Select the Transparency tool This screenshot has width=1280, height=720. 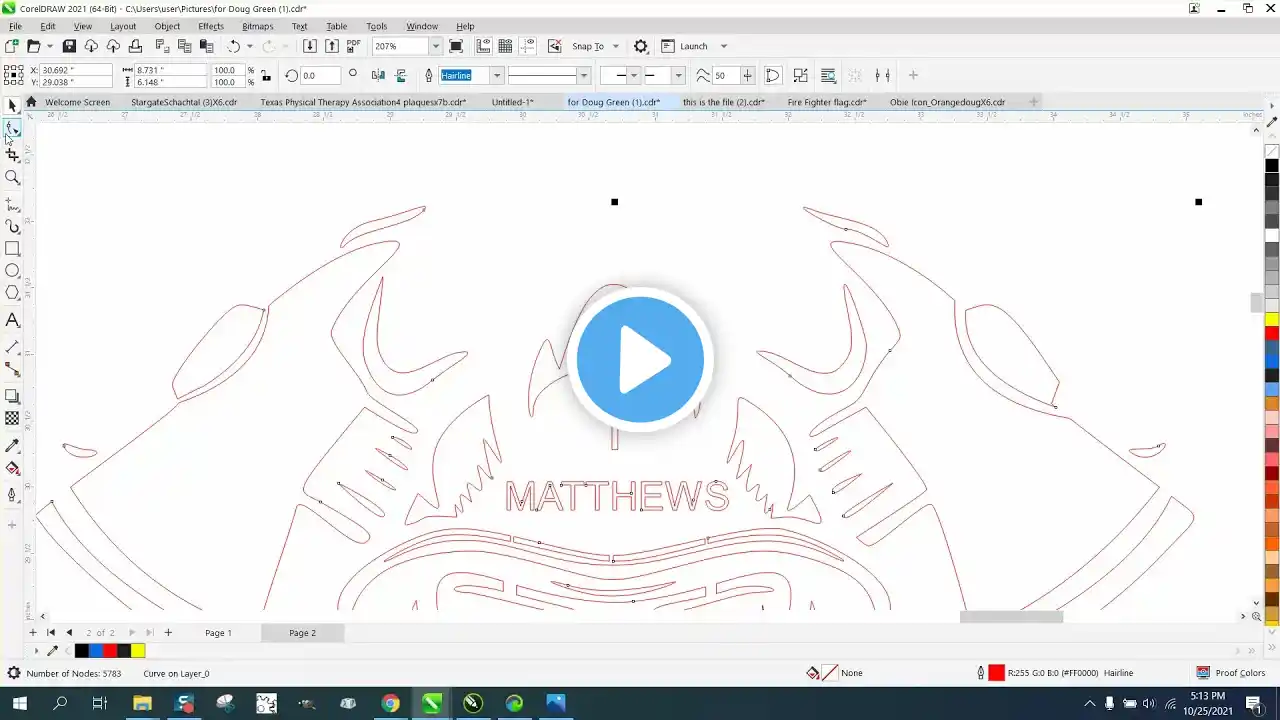click(12, 418)
